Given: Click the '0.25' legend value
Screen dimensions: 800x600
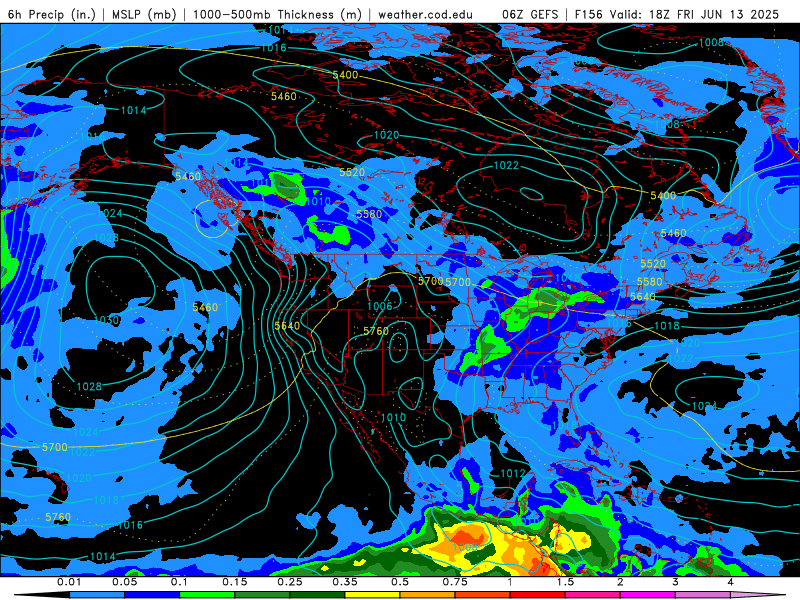Looking at the screenshot, I should point(290,582).
